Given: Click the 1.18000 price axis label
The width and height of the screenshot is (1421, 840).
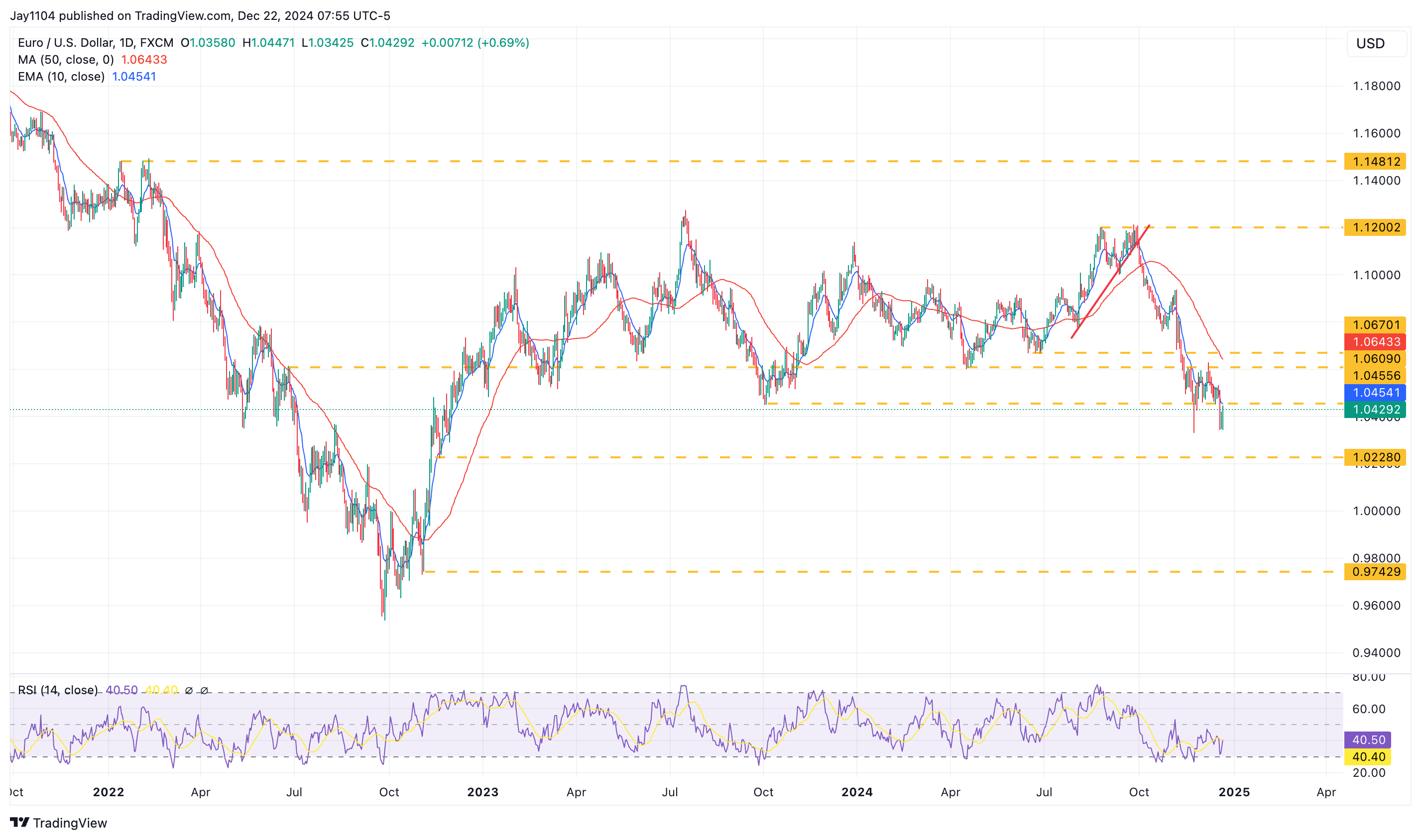Looking at the screenshot, I should point(1376,86).
